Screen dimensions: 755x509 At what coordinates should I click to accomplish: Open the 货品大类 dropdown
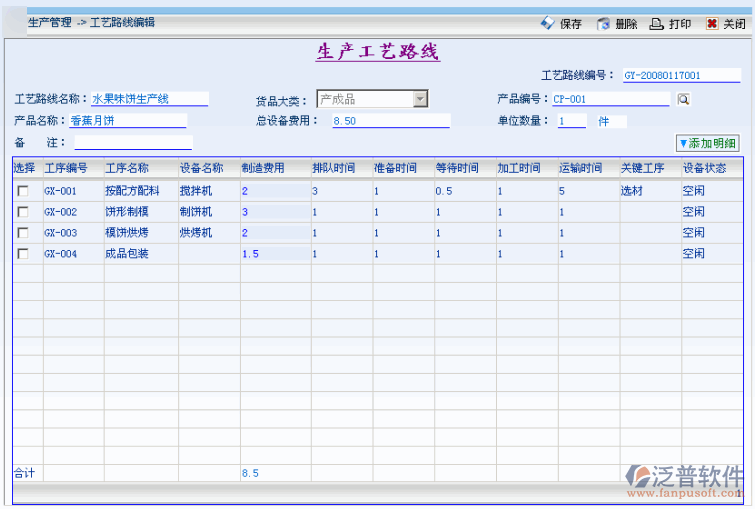coord(420,98)
